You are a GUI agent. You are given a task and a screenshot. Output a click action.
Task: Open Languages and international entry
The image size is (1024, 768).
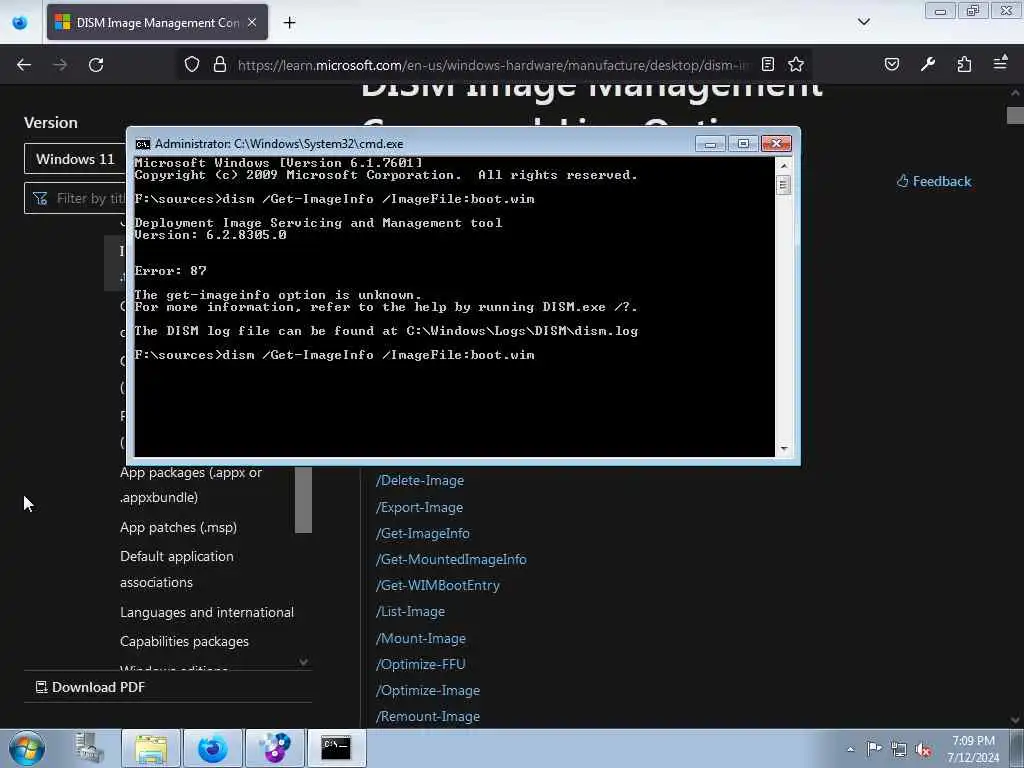tap(207, 612)
